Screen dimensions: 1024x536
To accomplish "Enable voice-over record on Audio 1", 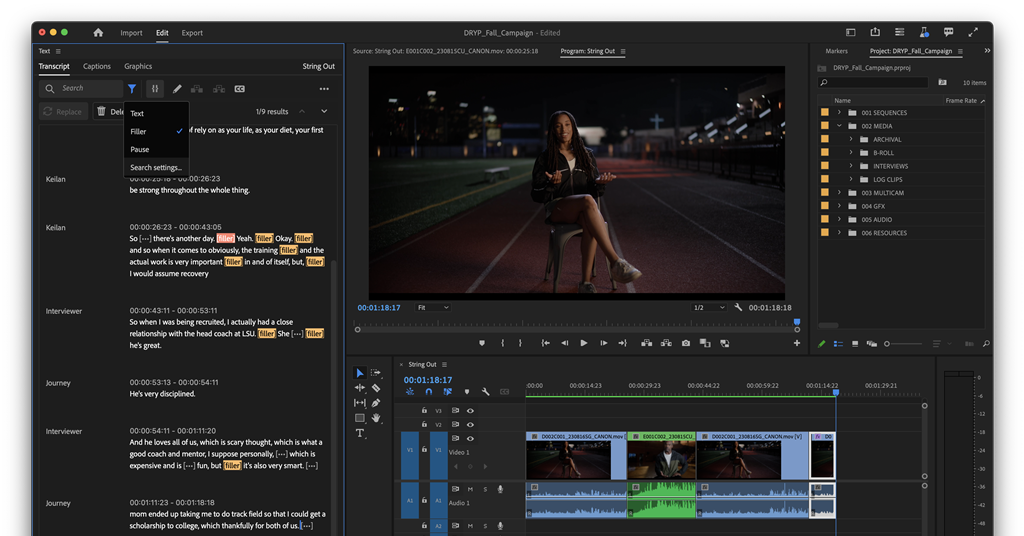I will click(500, 489).
